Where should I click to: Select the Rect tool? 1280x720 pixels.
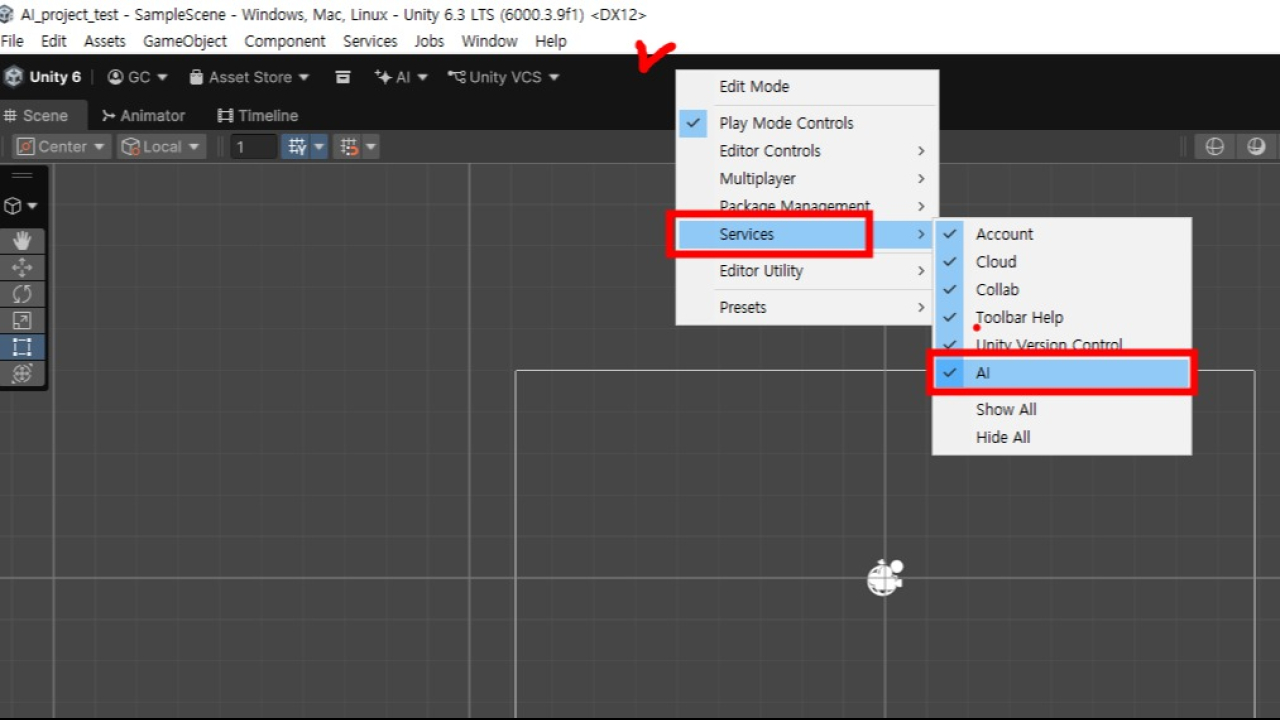22,347
